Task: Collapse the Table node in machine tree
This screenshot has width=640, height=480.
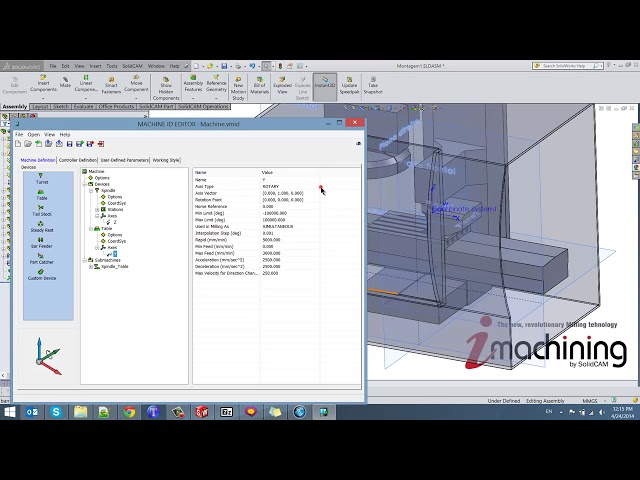Action: (x=91, y=229)
